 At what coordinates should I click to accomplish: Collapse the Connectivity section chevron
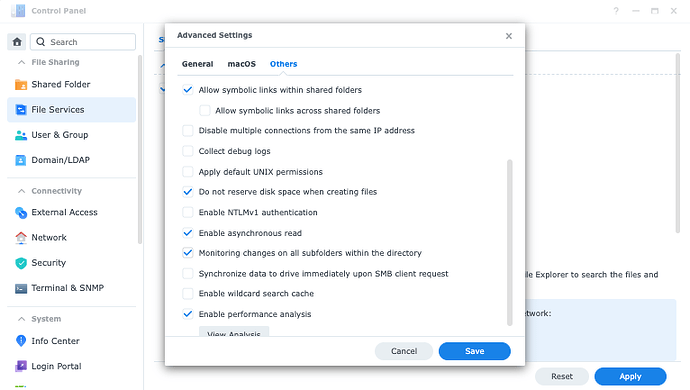tap(21, 191)
